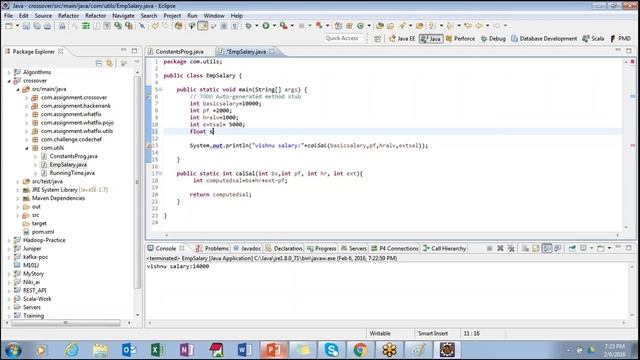
Task: Click Collapse All in Package Explorer
Action: click(x=99, y=63)
